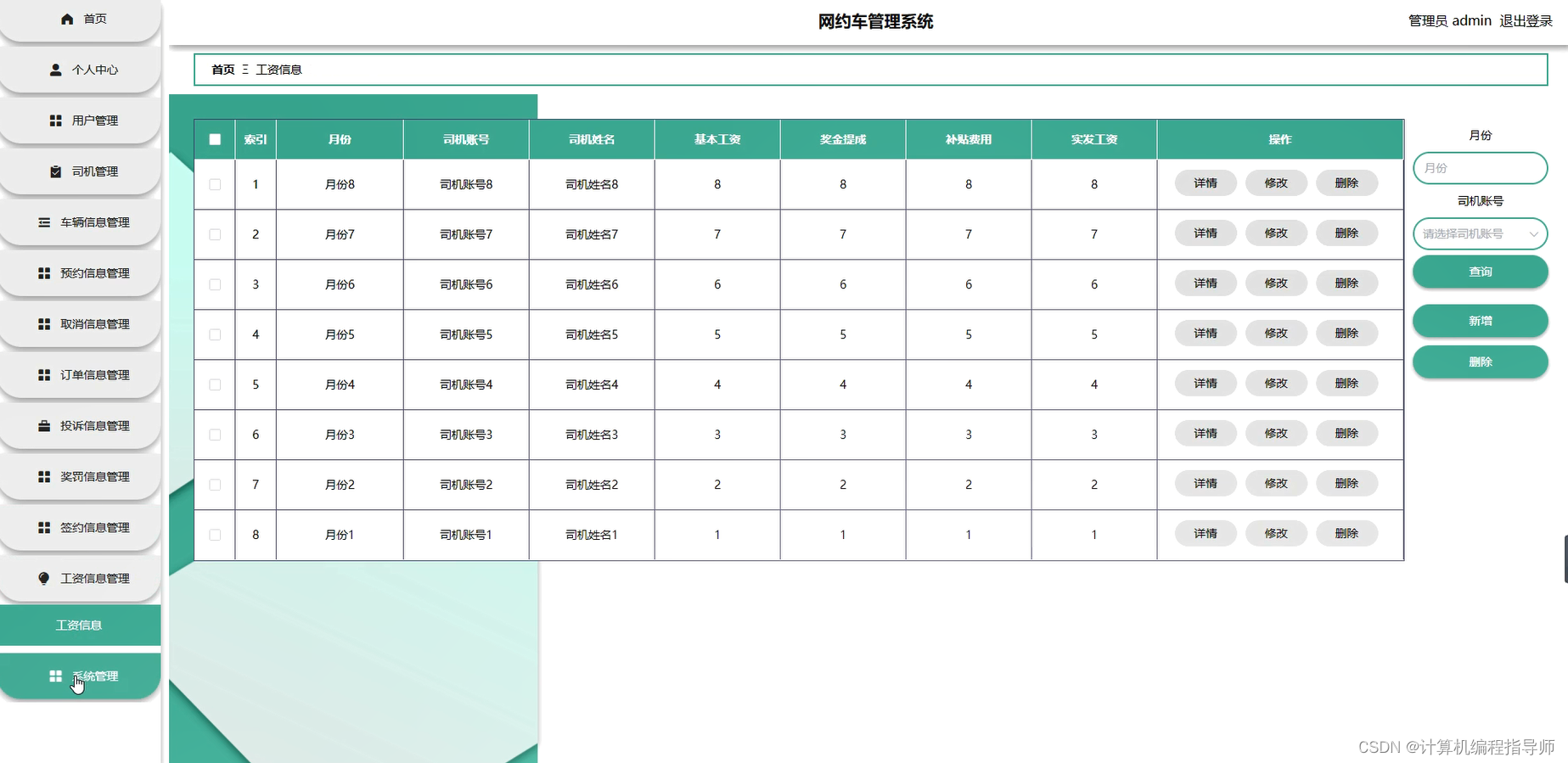Click 删除 for row 月份3
1568x763 pixels.
click(x=1346, y=434)
